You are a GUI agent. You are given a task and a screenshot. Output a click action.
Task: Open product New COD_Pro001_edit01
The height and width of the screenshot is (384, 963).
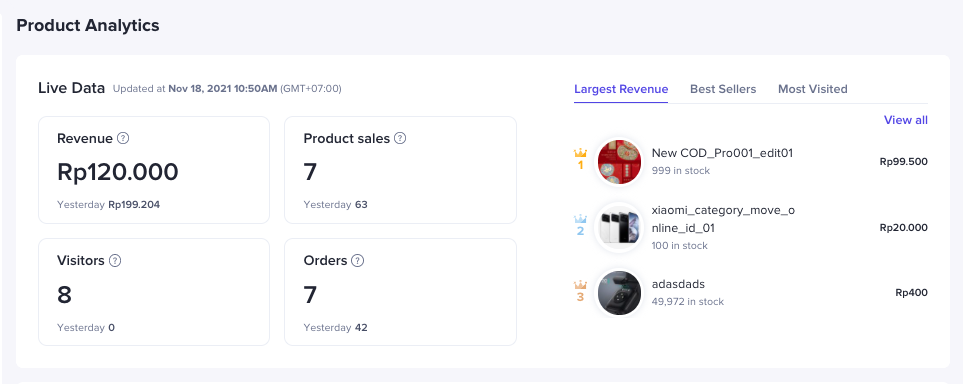point(722,153)
